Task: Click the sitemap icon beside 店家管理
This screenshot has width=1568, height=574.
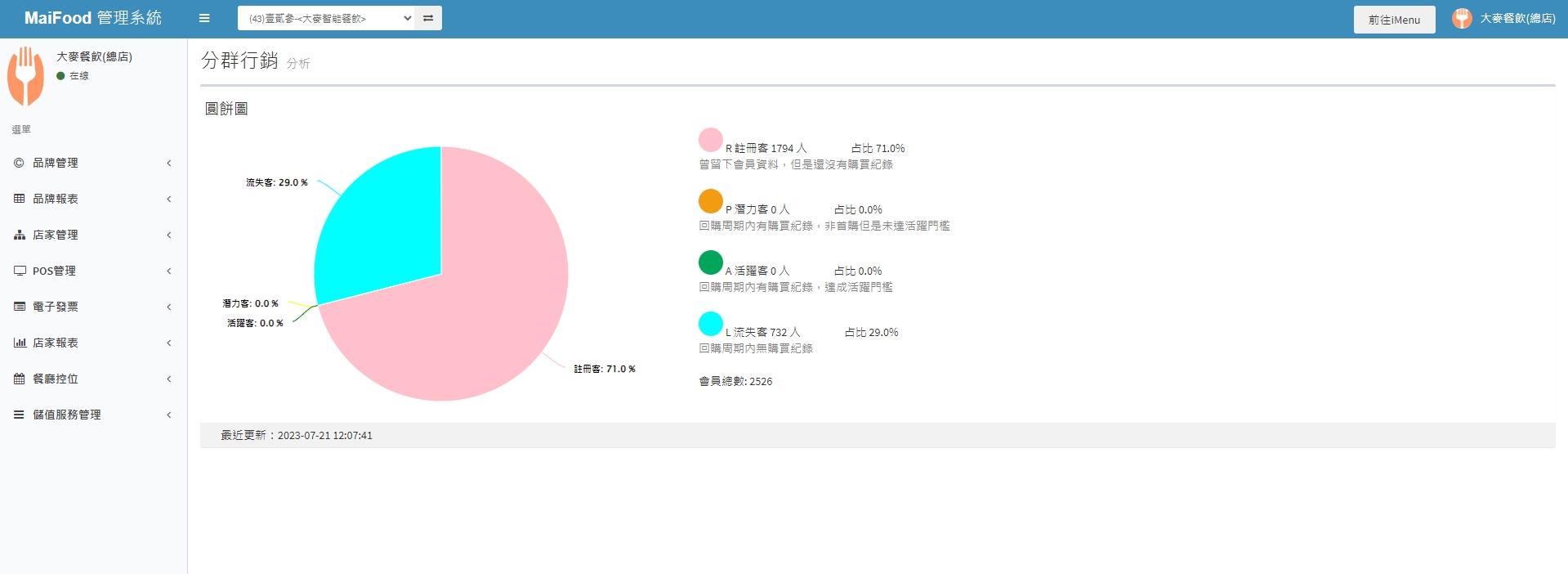Action: click(20, 235)
